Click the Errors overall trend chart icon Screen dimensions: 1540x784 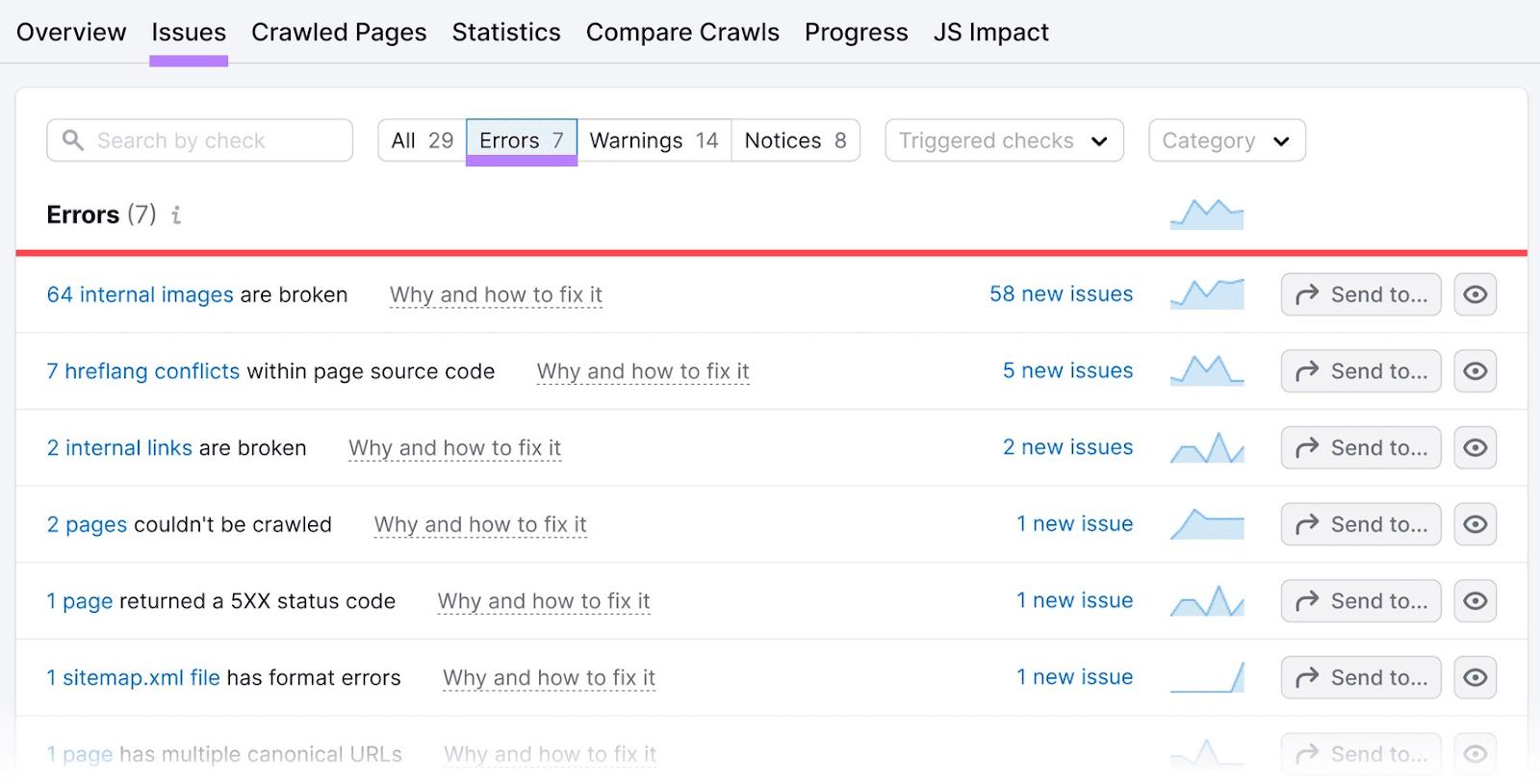(x=1207, y=214)
